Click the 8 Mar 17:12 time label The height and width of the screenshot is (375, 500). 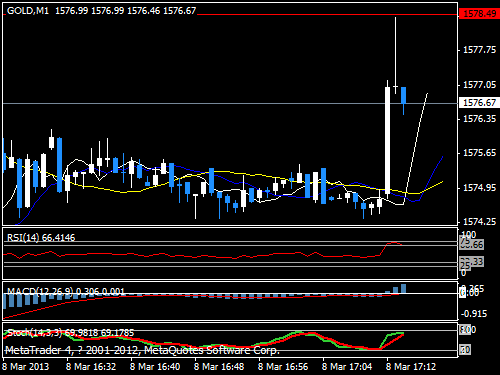[411, 367]
